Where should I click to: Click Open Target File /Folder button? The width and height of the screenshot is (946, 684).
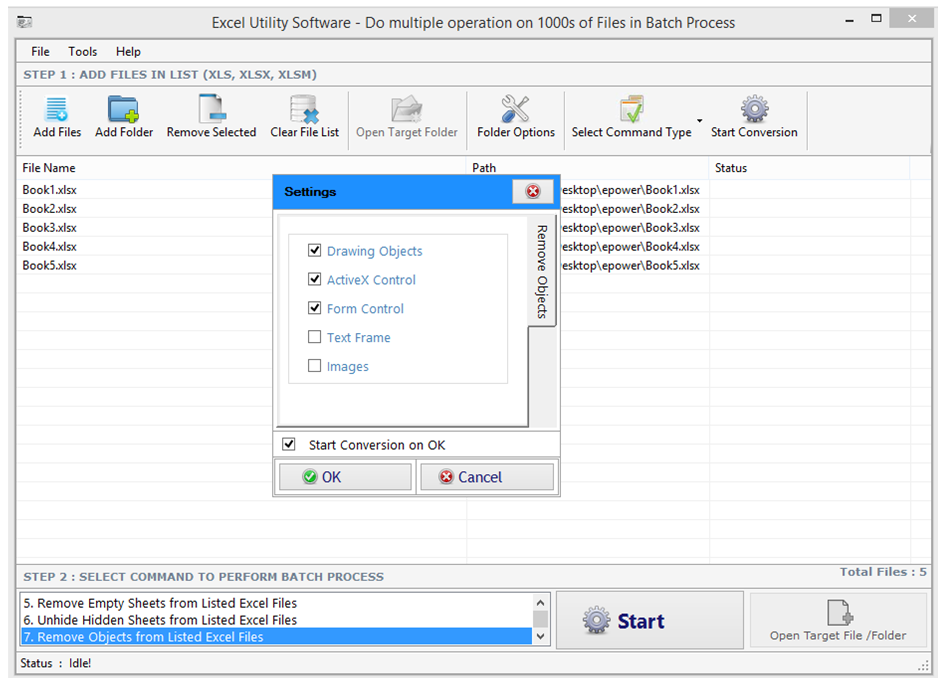pyautogui.click(x=837, y=620)
